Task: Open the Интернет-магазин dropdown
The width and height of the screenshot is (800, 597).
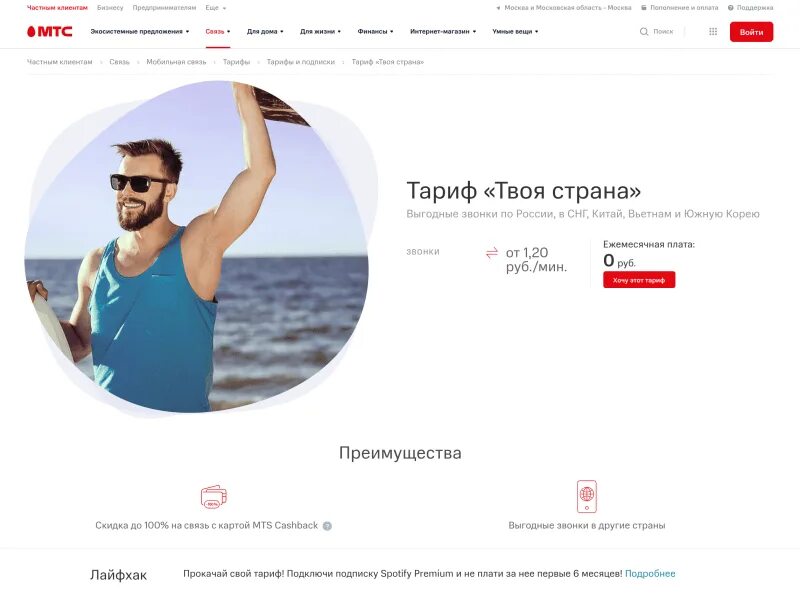Action: click(x=443, y=32)
